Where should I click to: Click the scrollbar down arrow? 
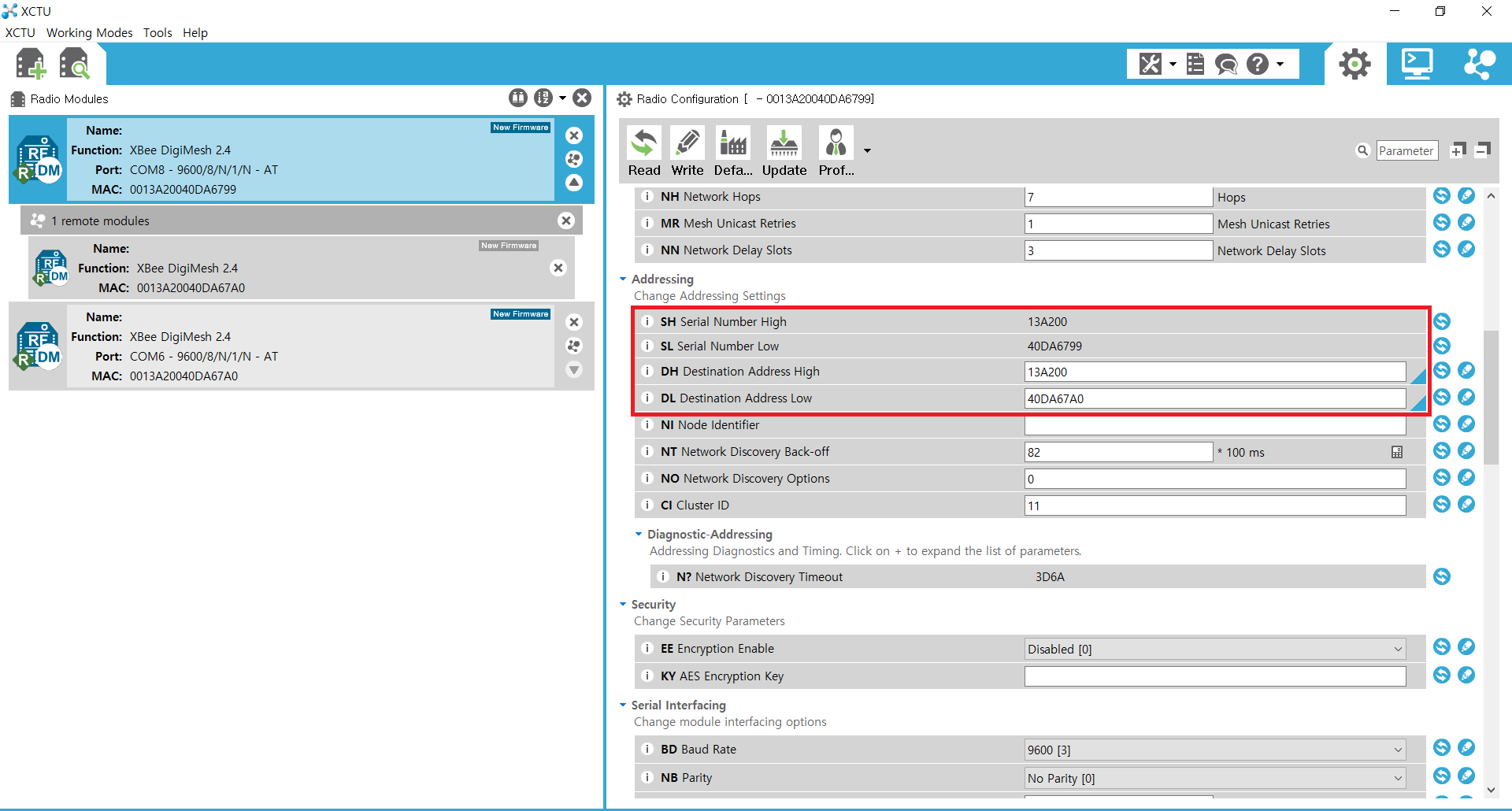pos(1491,790)
